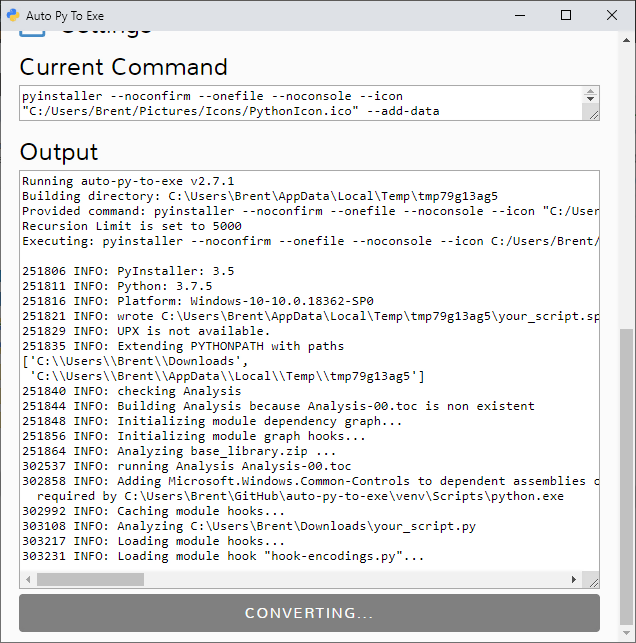Image resolution: width=636 pixels, height=643 pixels.
Task: Click the Output heading
Action: pos(59,152)
